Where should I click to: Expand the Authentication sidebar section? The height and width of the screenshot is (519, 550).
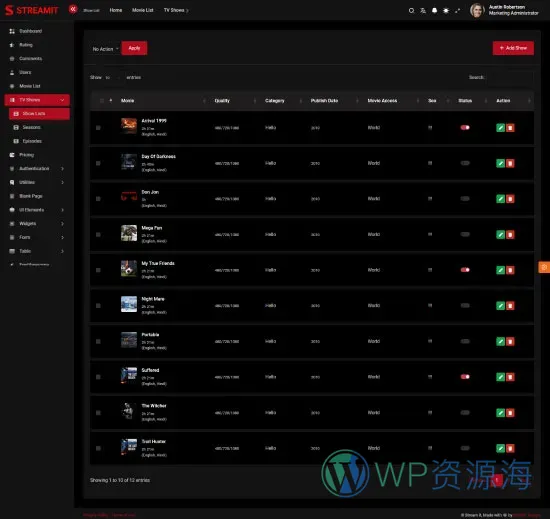click(37, 169)
